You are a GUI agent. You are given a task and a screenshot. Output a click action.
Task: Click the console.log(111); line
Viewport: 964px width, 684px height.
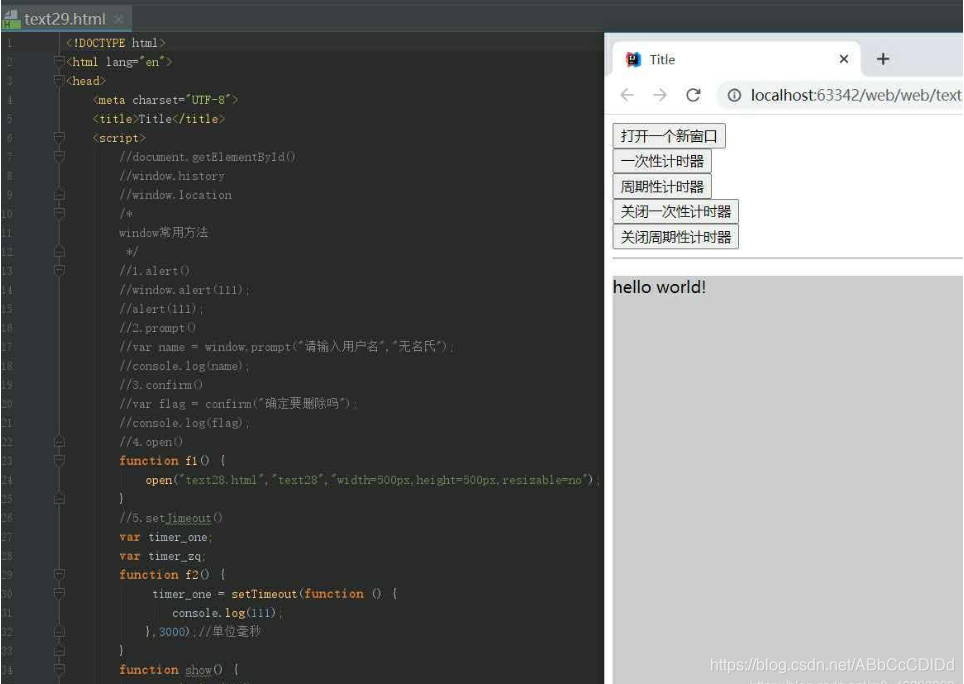tap(227, 613)
